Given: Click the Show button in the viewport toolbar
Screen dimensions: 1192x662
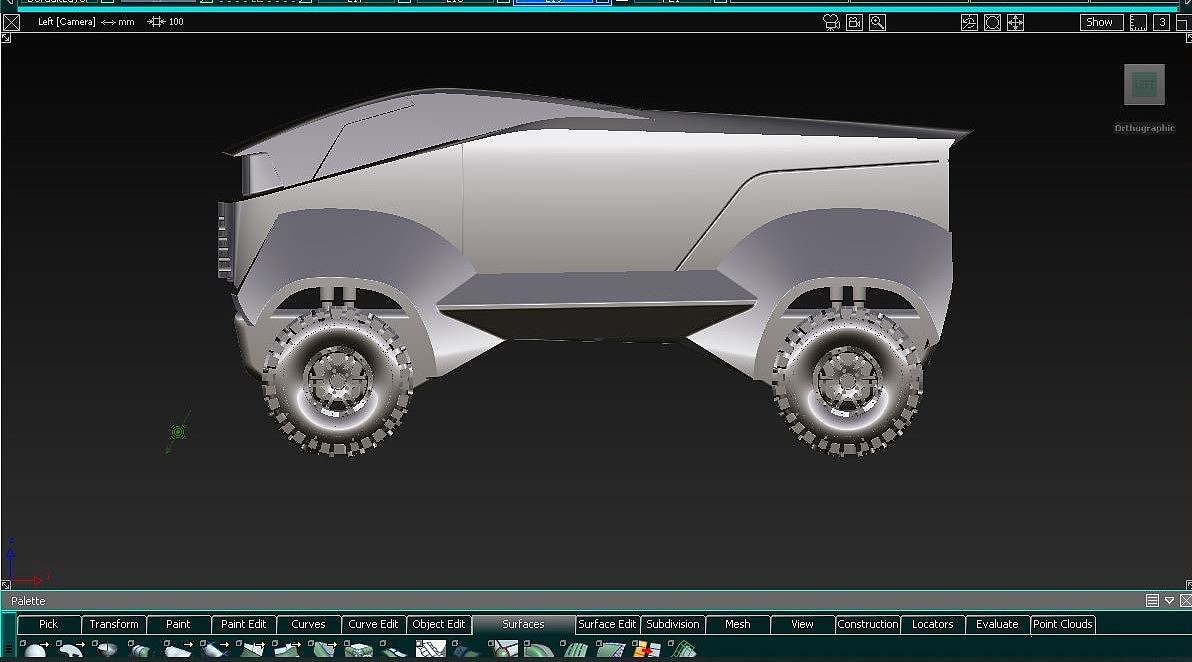Looking at the screenshot, I should coord(1099,22).
